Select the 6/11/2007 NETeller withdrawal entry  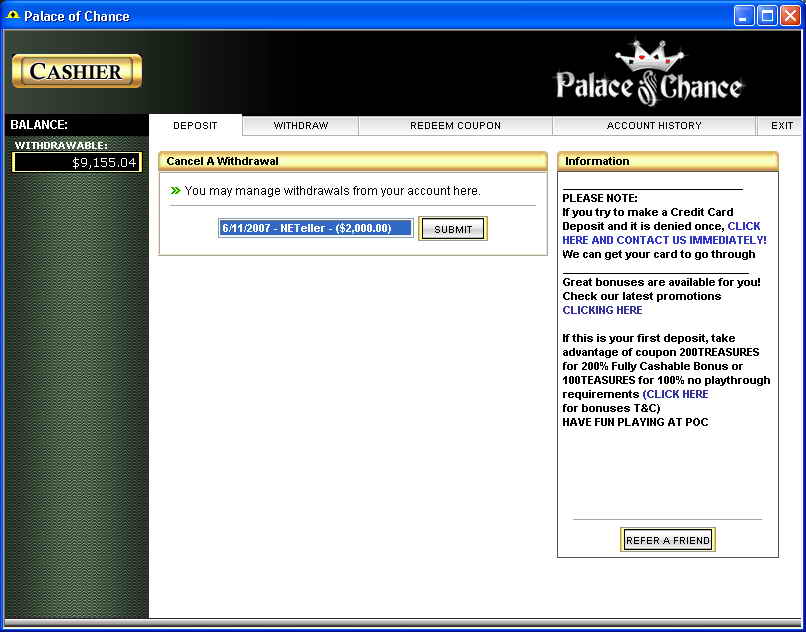pyautogui.click(x=315, y=228)
